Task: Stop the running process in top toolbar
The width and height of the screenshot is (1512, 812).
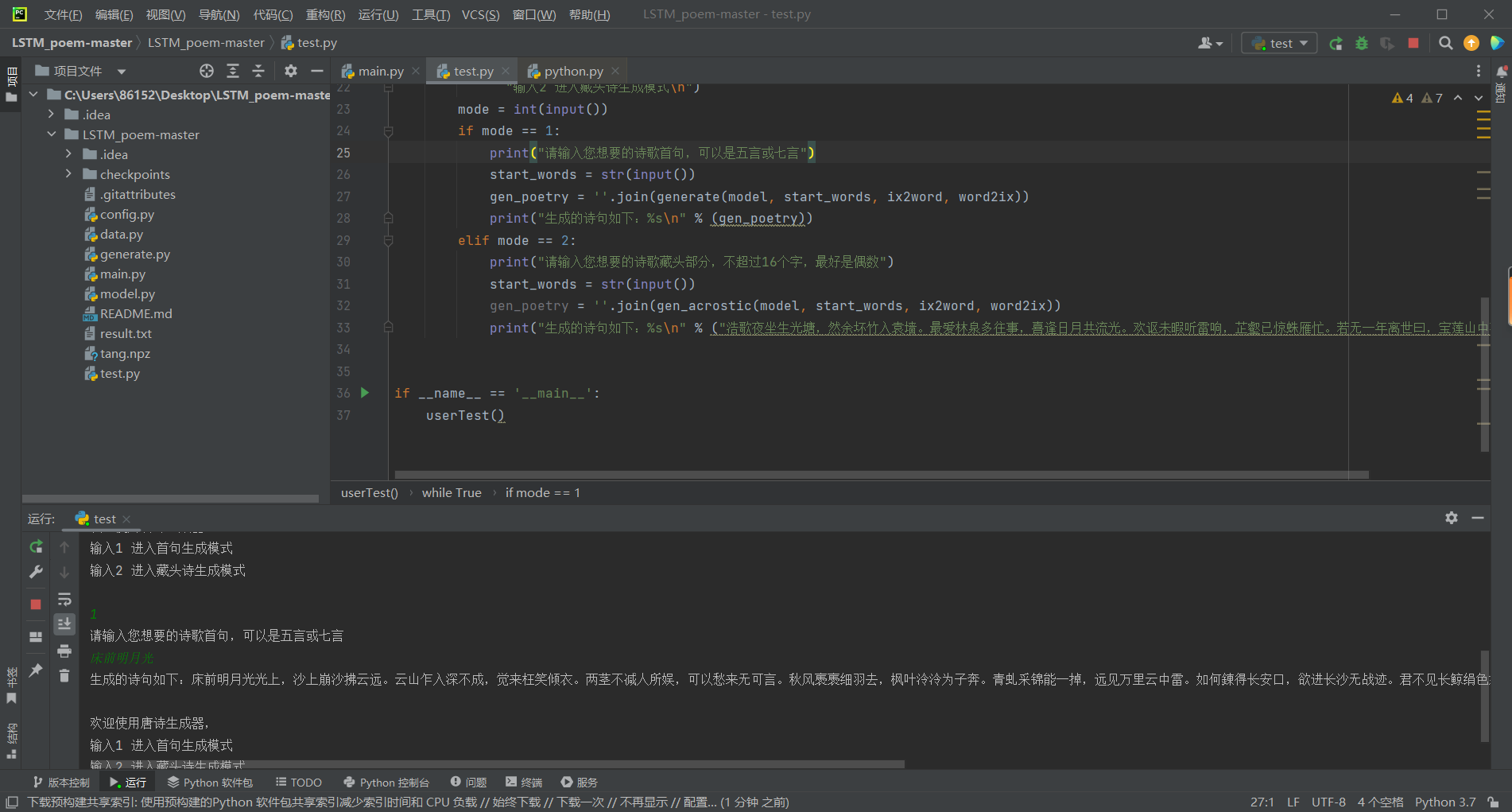Action: point(1413,44)
